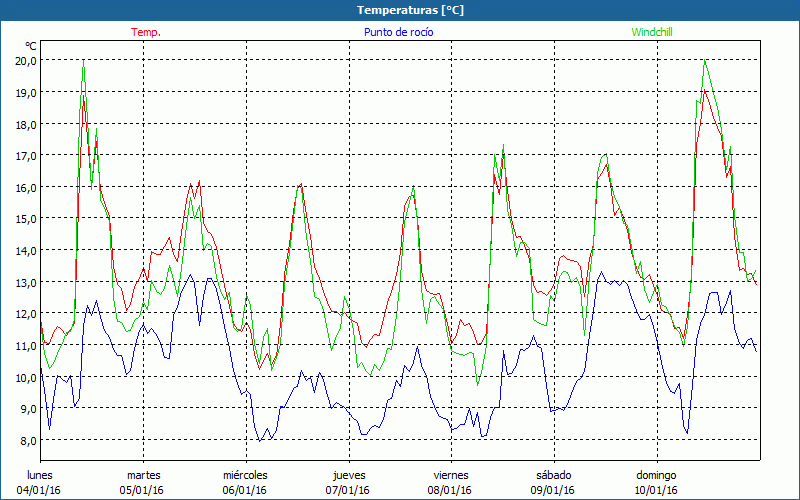Select the 'martes 05/01/16' date label
The height and width of the screenshot is (500, 800).
tap(143, 482)
